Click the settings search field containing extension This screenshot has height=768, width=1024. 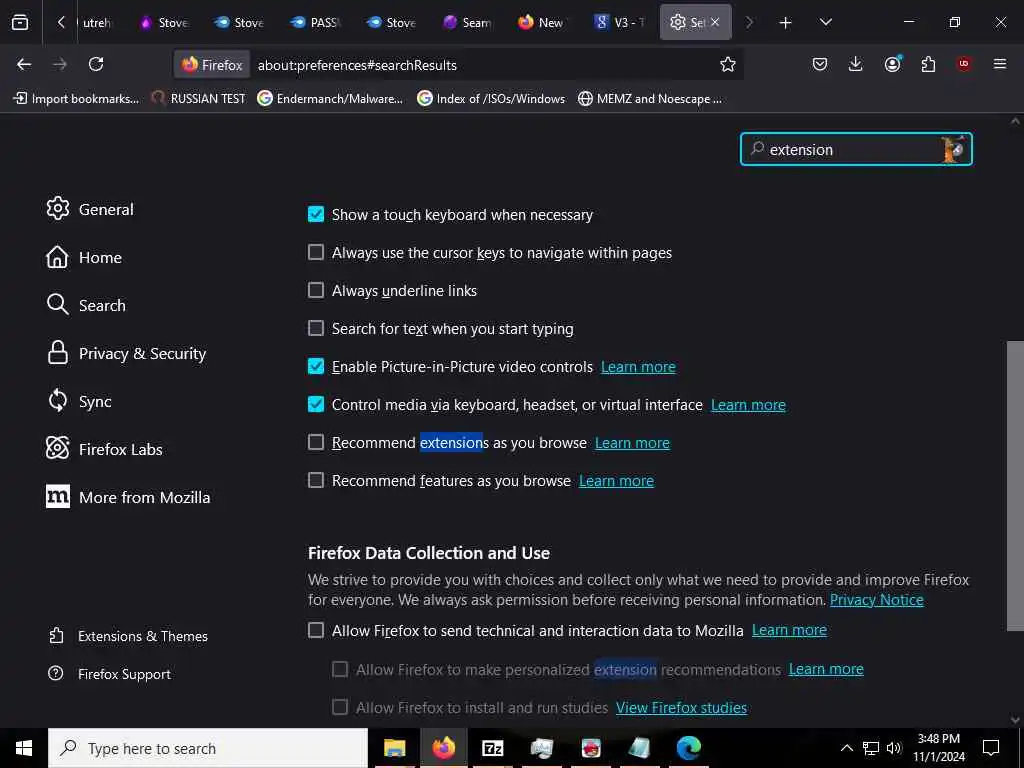(856, 150)
